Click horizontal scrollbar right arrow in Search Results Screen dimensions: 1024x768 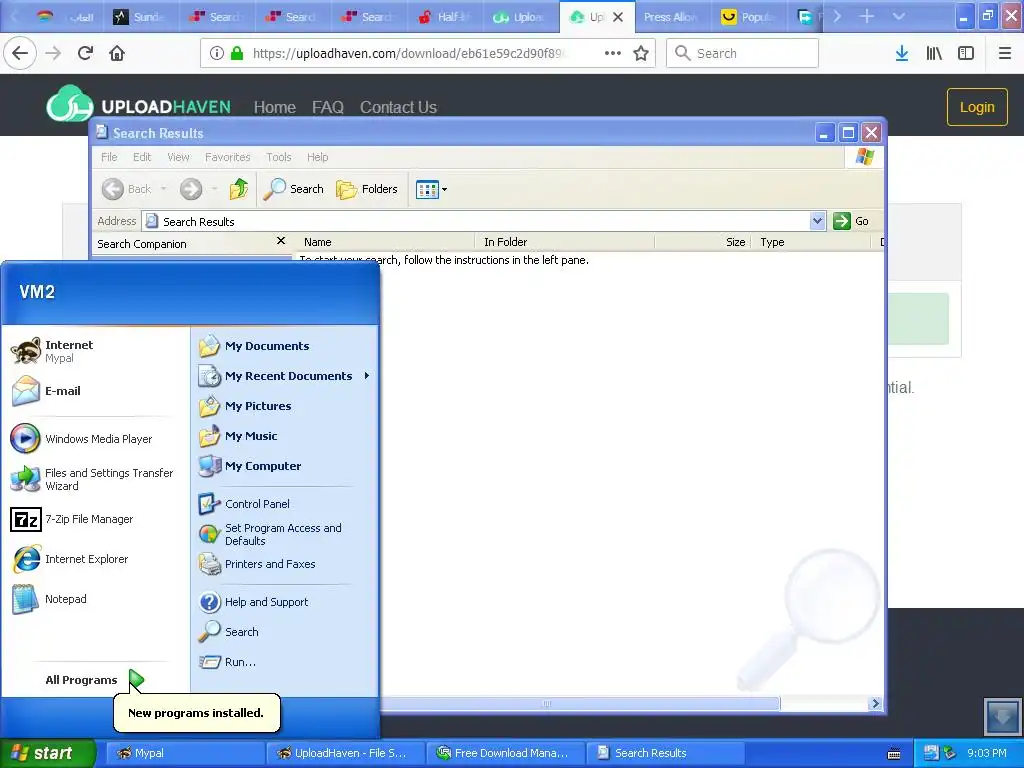[875, 703]
